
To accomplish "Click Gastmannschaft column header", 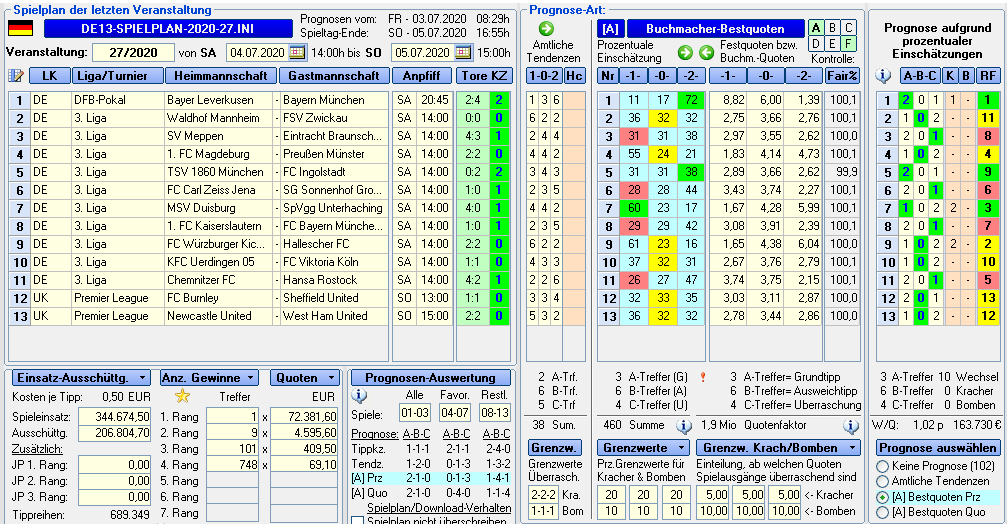I will click(x=334, y=76).
